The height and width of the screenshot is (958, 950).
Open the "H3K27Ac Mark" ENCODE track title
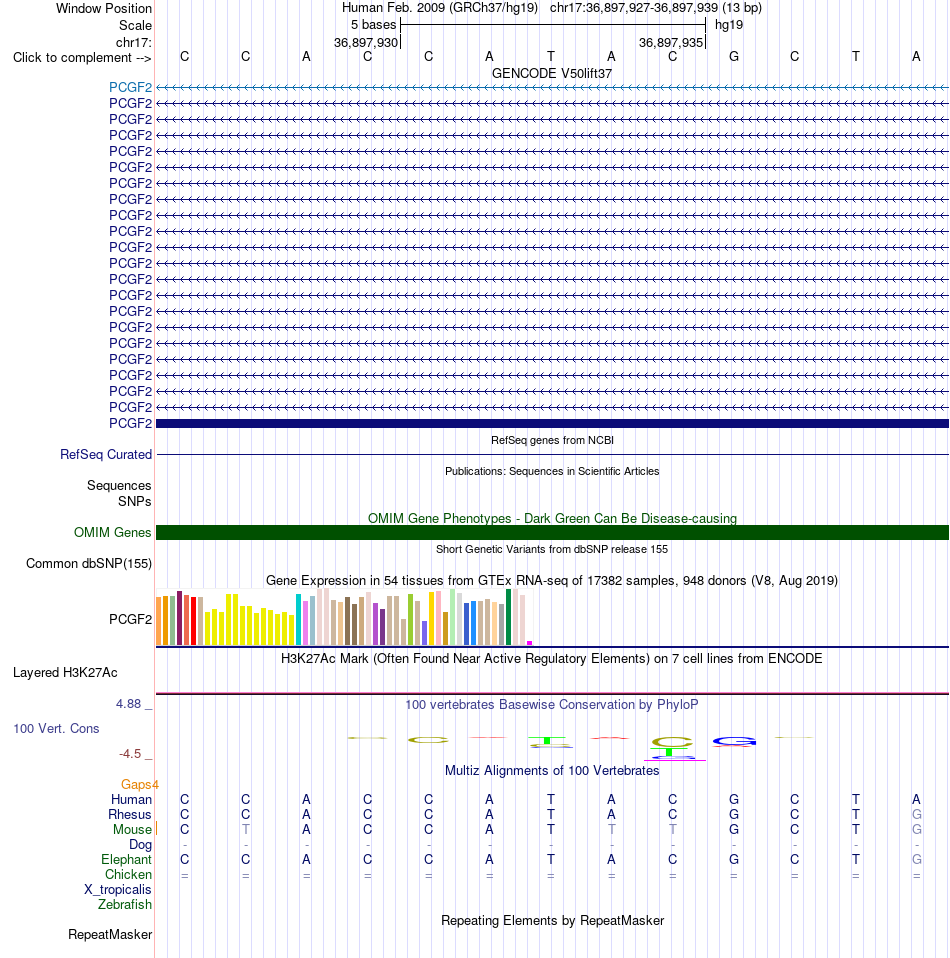coord(552,659)
